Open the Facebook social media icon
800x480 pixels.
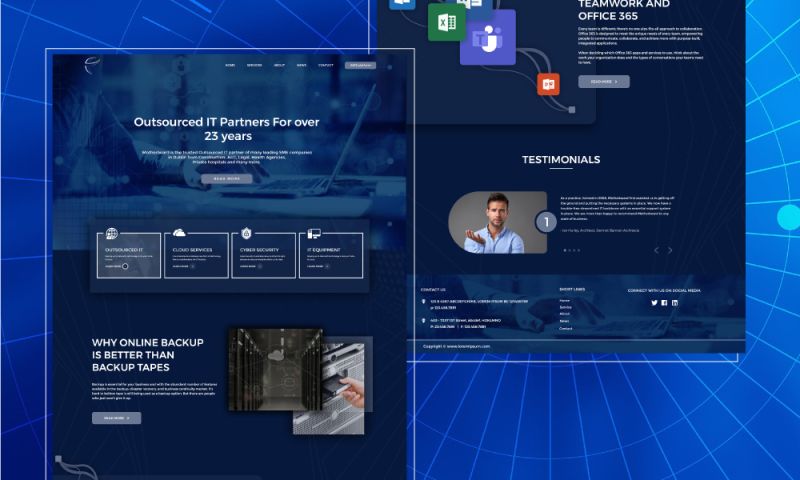[664, 302]
